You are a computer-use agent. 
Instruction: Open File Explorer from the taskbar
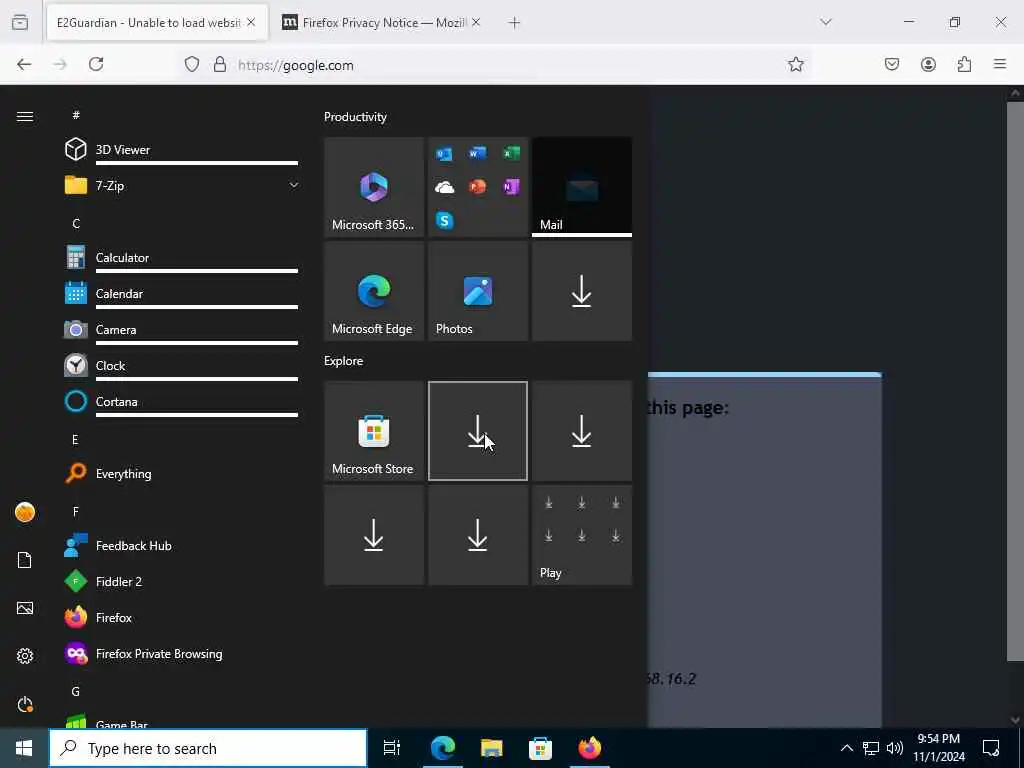tap(492, 748)
